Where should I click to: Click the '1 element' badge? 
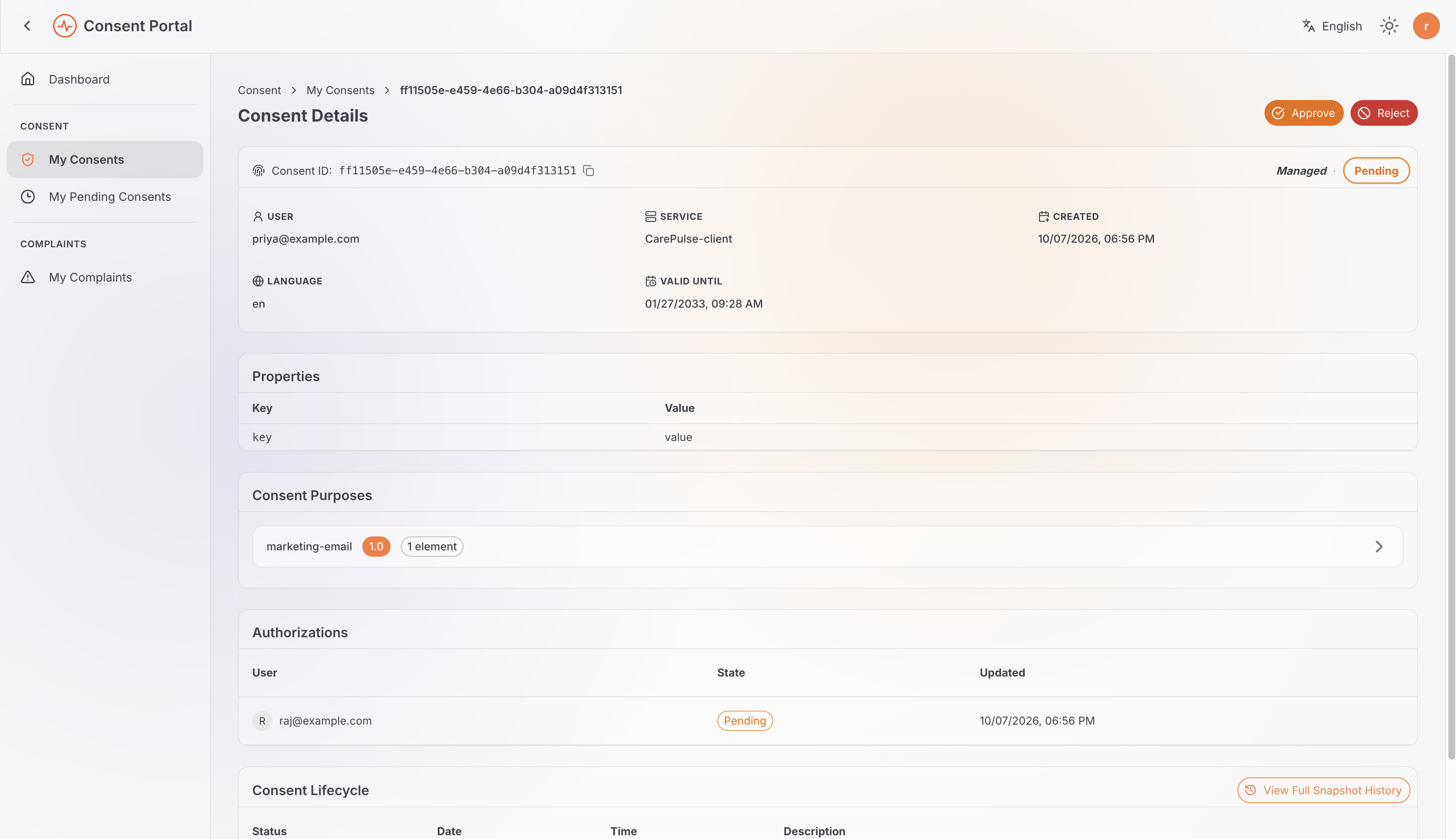(x=432, y=546)
